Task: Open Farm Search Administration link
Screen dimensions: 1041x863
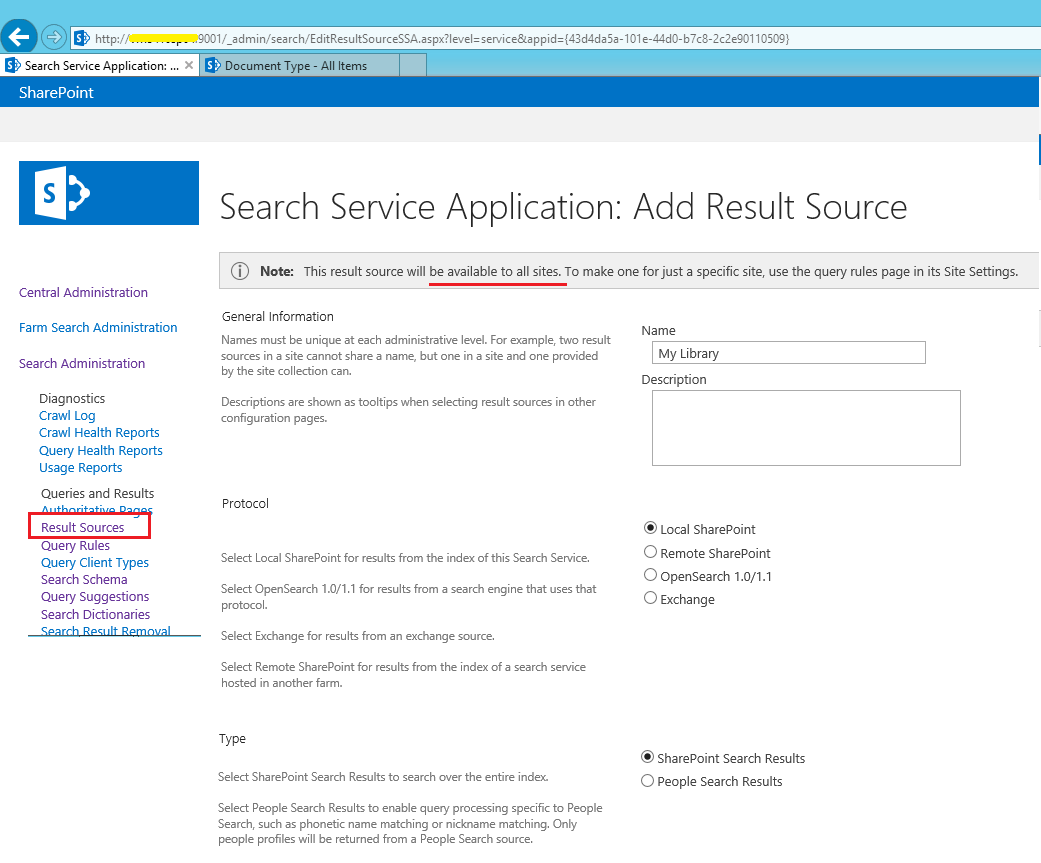Action: (98, 328)
